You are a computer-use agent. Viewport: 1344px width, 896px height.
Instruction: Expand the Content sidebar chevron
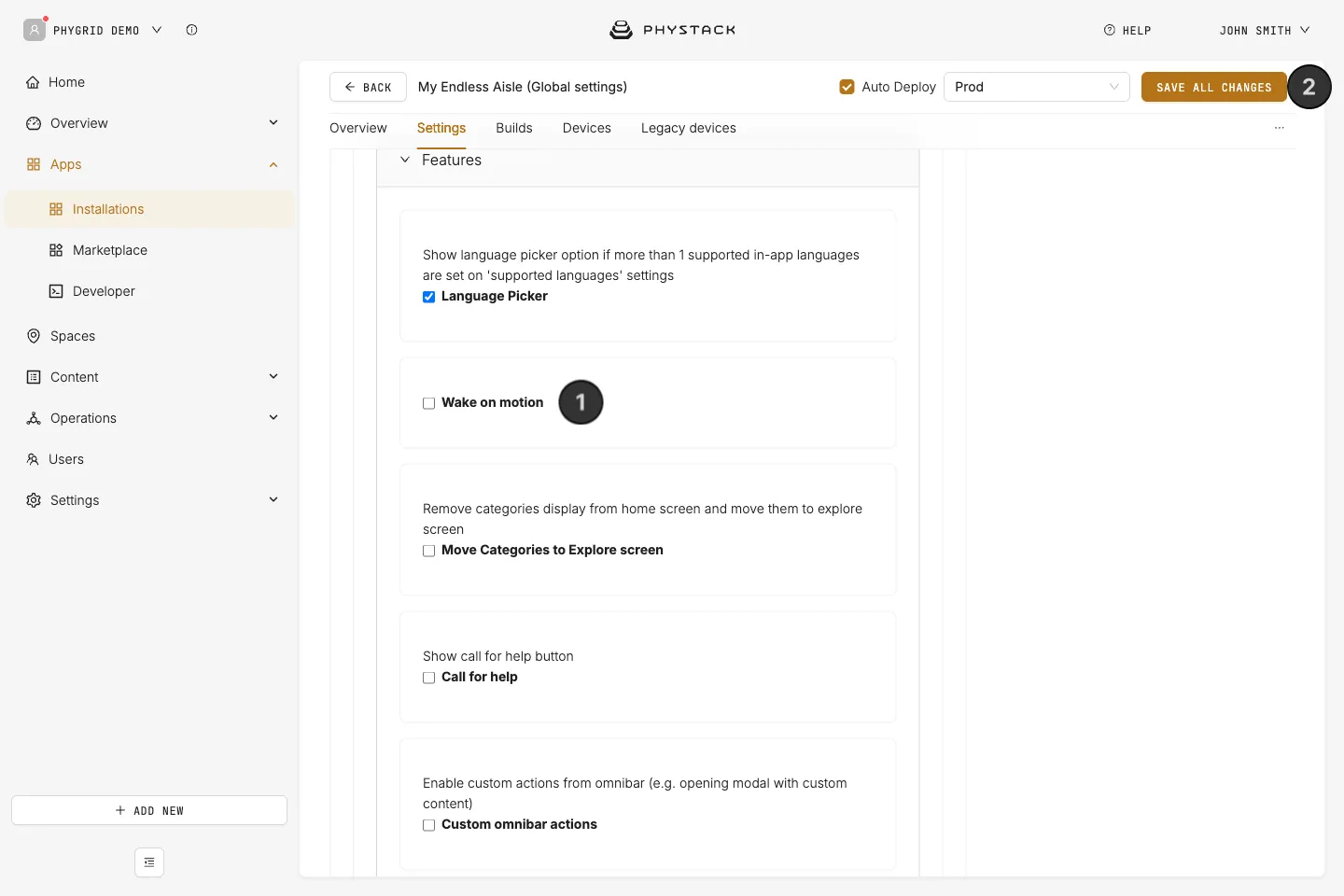273,376
